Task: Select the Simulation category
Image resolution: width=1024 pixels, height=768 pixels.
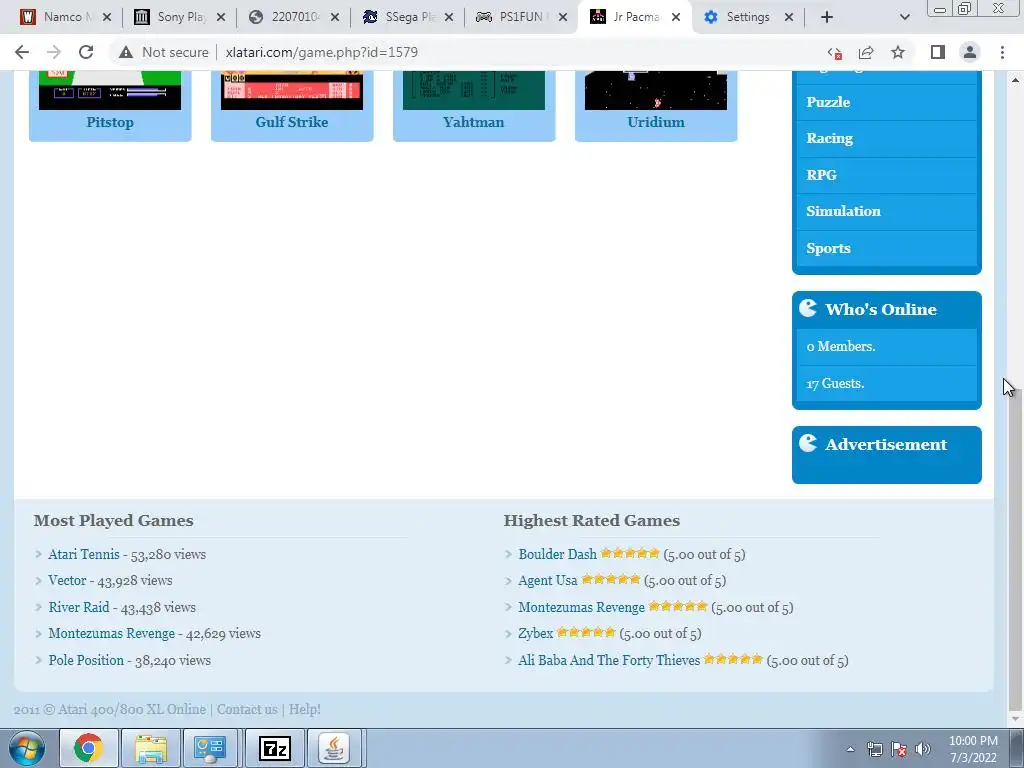Action: [x=886, y=212]
